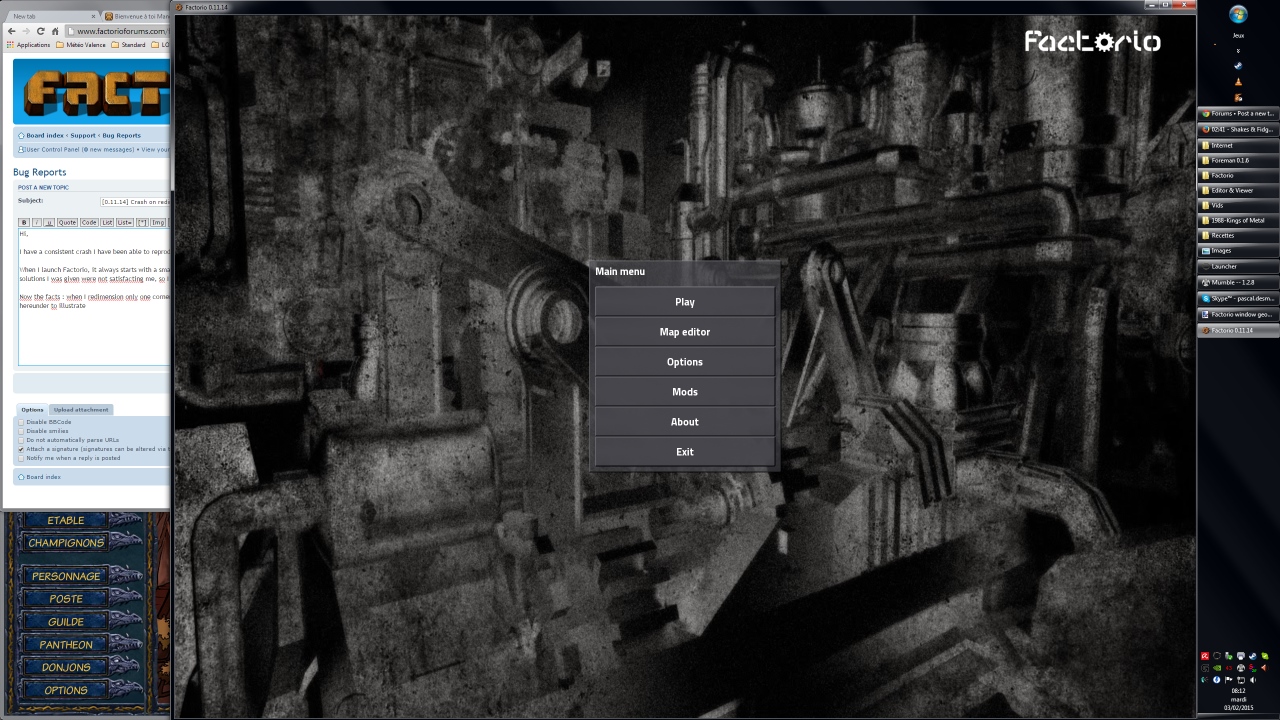This screenshot has height=720, width=1280.
Task: Click the Img BBCode button
Action: click(x=158, y=222)
